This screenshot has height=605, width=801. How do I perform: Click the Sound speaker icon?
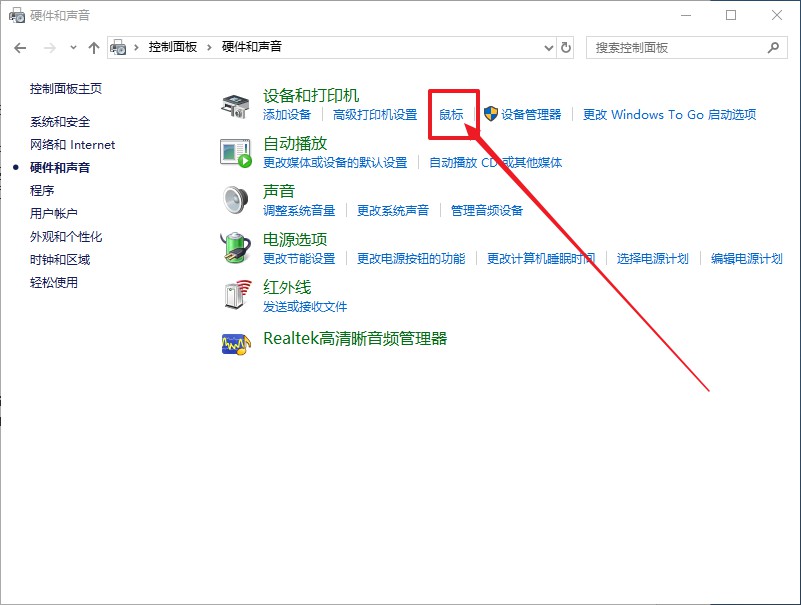[235, 200]
